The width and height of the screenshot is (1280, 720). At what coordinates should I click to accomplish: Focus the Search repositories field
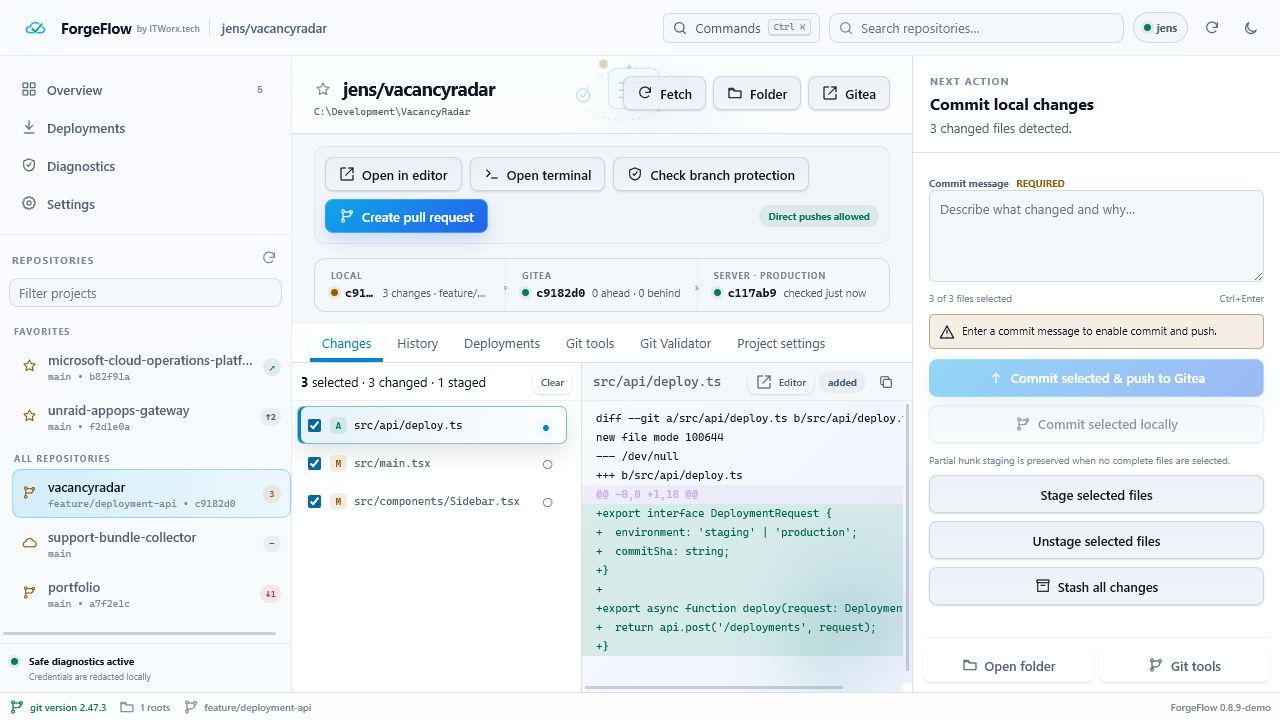(976, 28)
